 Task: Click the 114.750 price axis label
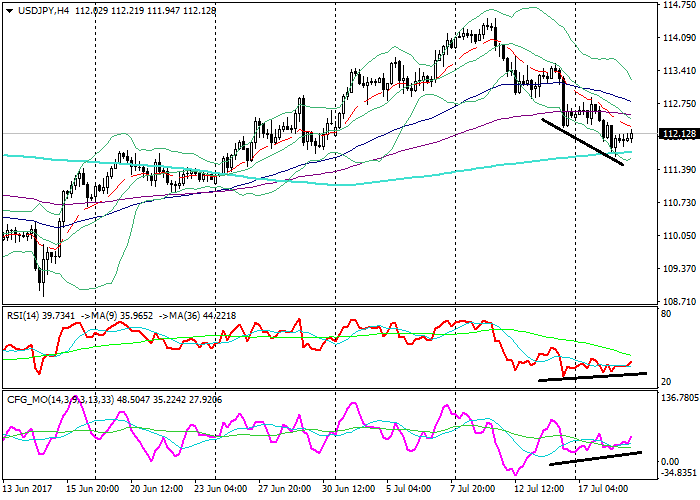tap(679, 5)
